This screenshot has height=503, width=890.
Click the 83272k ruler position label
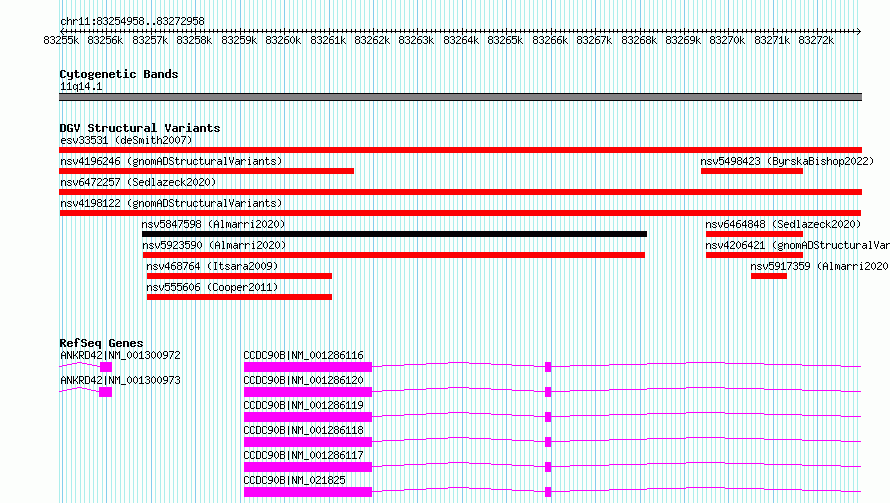coord(816,40)
